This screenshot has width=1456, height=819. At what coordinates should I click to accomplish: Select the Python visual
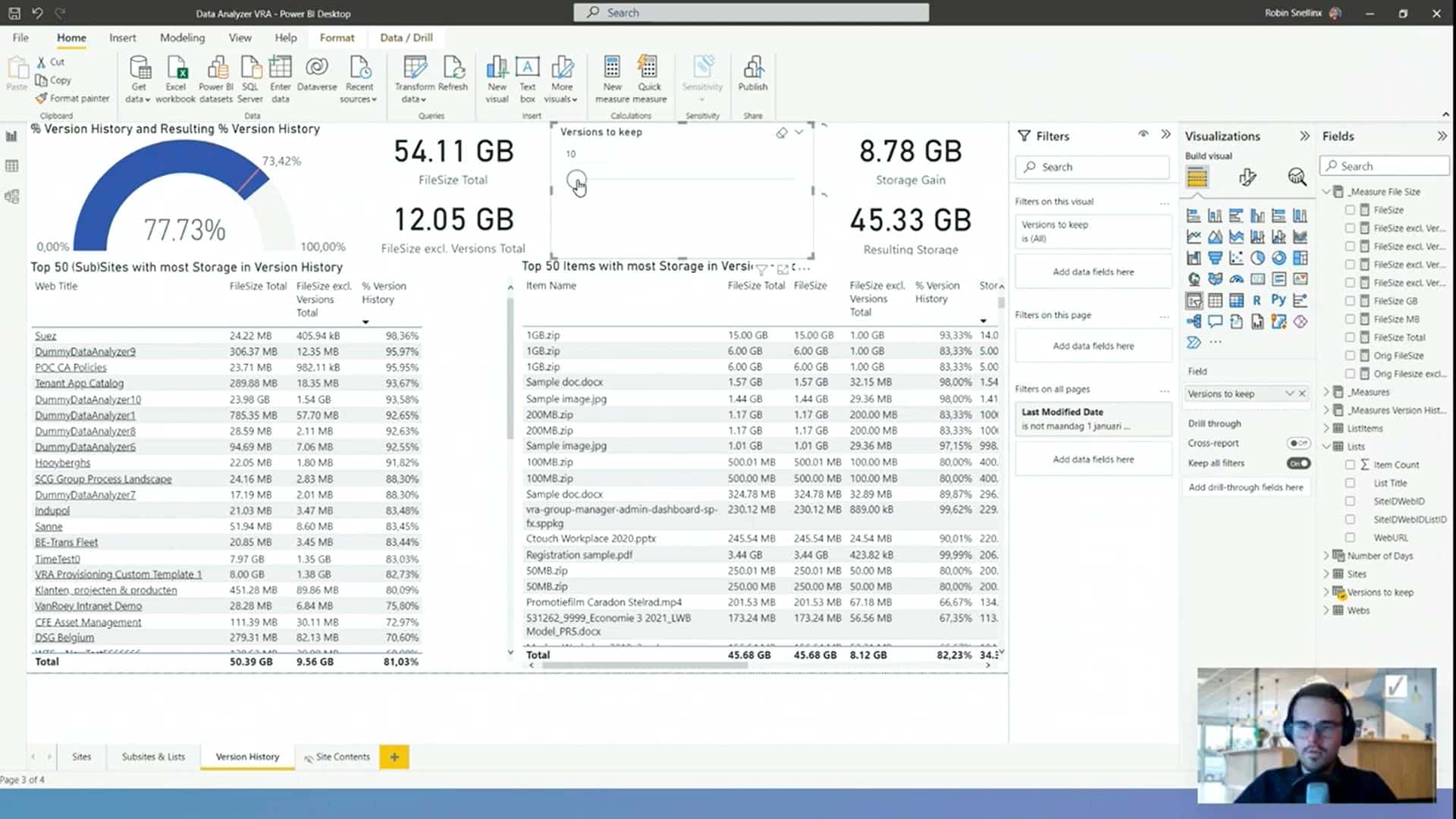1279,300
